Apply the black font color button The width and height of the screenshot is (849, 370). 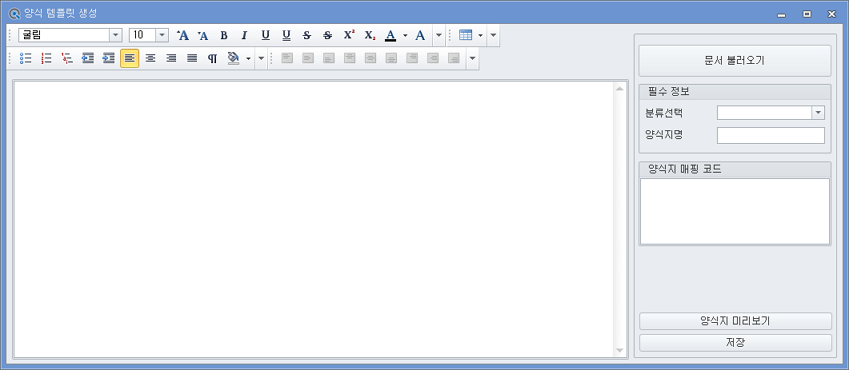click(x=390, y=35)
